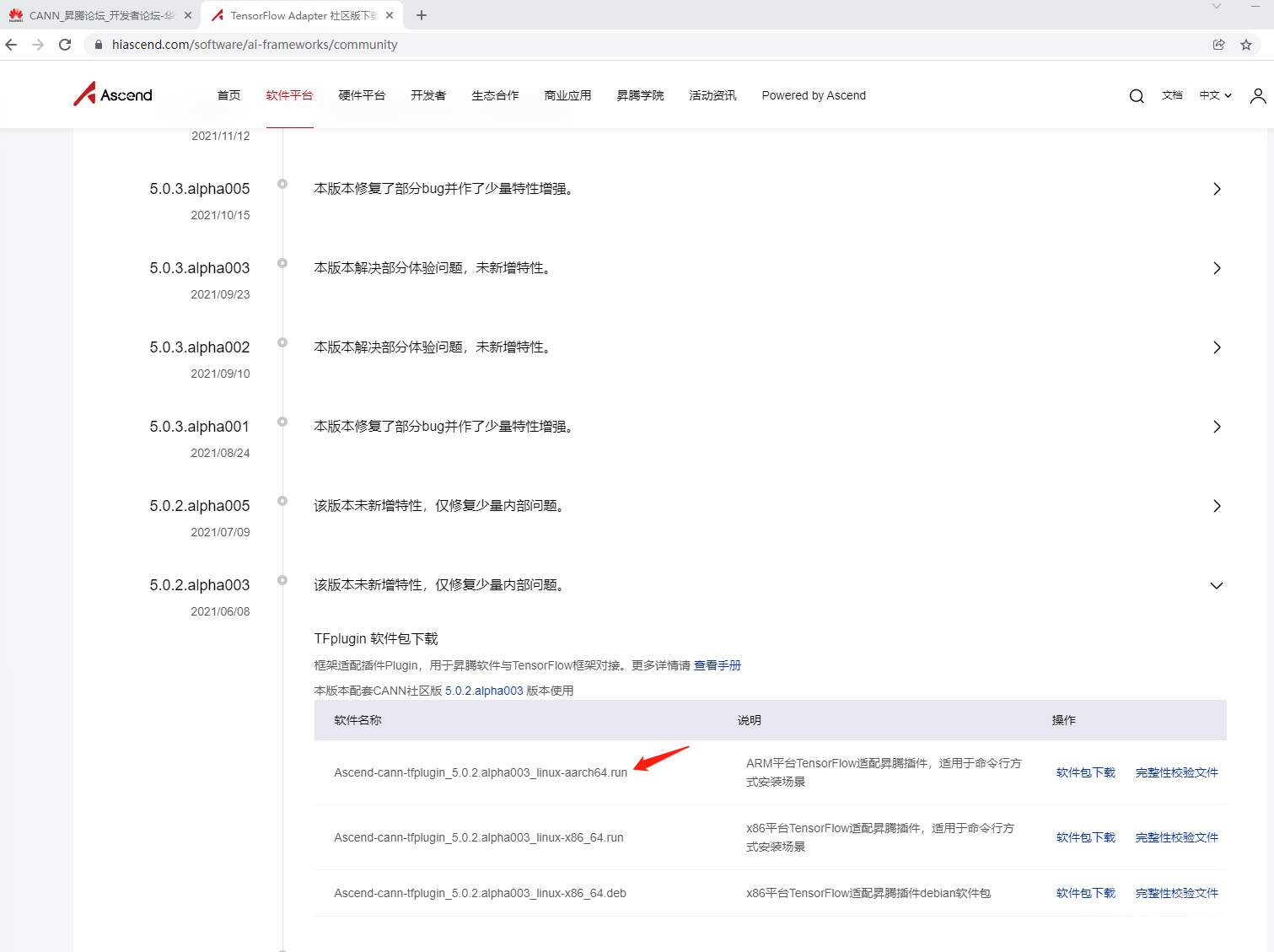Expand the 5.0.3.alpha001 release details
This screenshot has height=952, width=1274.
pyautogui.click(x=1217, y=427)
